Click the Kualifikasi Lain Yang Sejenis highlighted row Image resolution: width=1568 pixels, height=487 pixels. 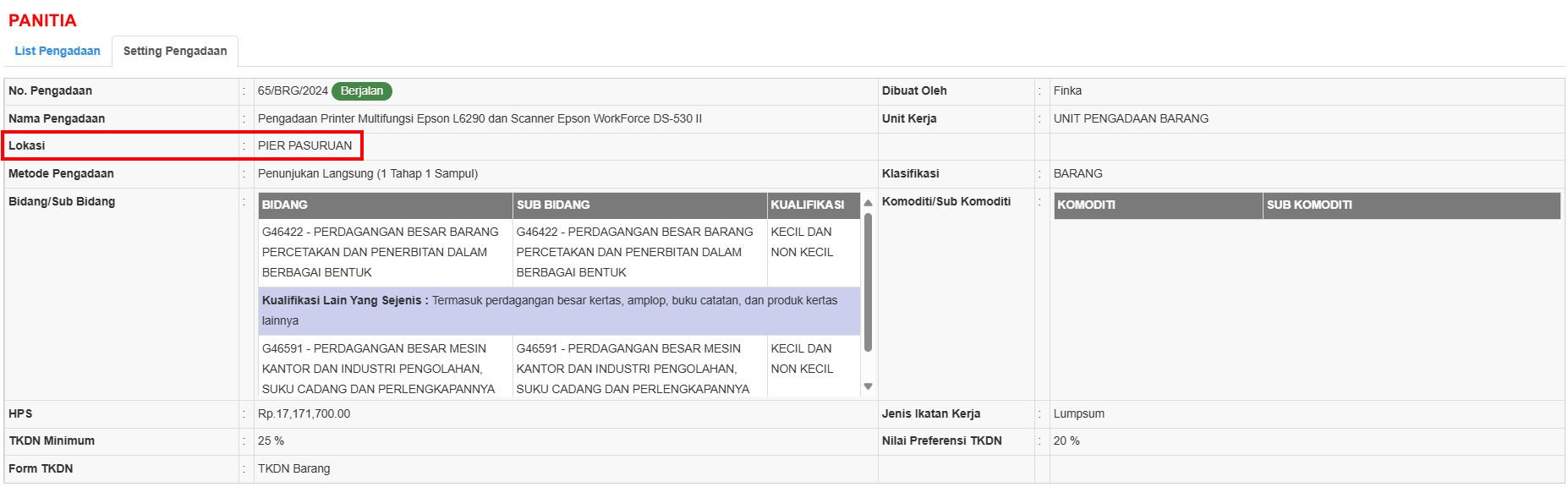[x=558, y=310]
